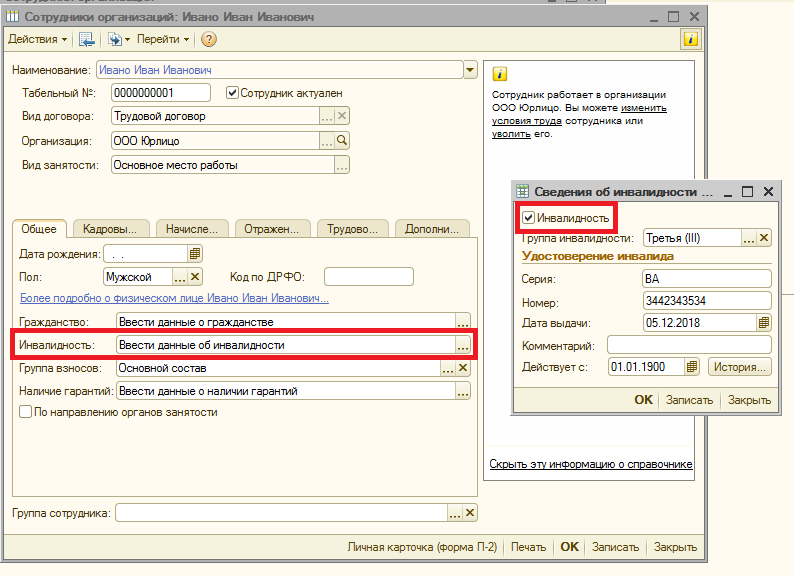
Task: Click the reread list icon in toolbar
Action: pos(87,39)
